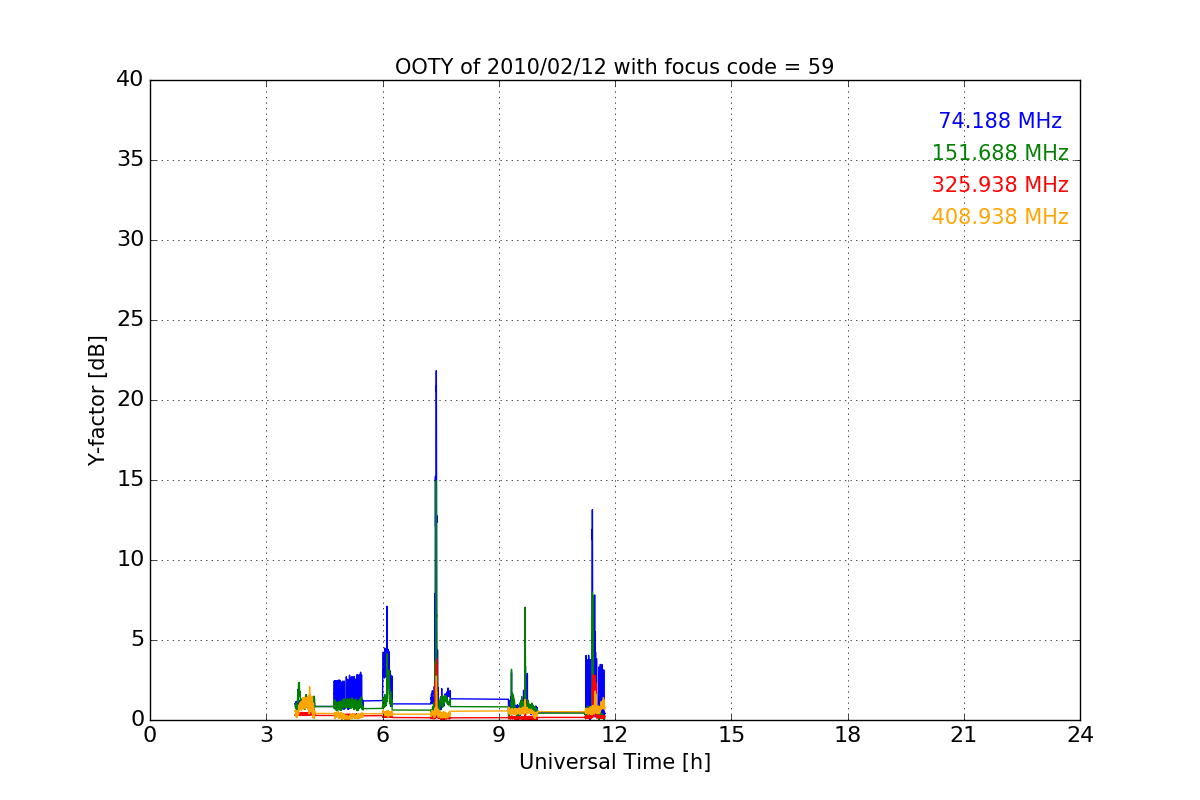Screen dimensions: 1200x800
Task: Click the y-axis tick label '30'
Action: point(130,240)
